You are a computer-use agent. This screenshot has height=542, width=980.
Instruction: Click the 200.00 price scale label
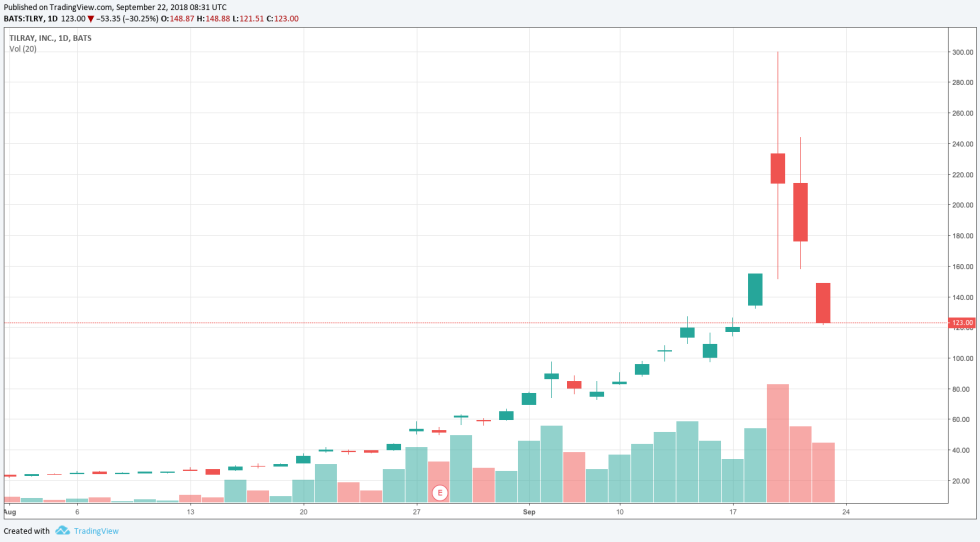962,205
